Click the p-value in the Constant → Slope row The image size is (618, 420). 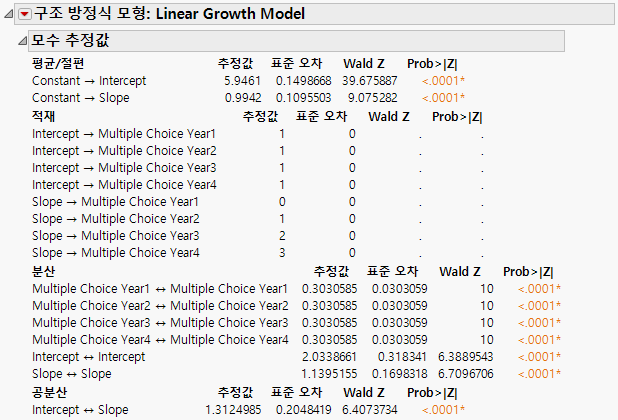point(443,98)
